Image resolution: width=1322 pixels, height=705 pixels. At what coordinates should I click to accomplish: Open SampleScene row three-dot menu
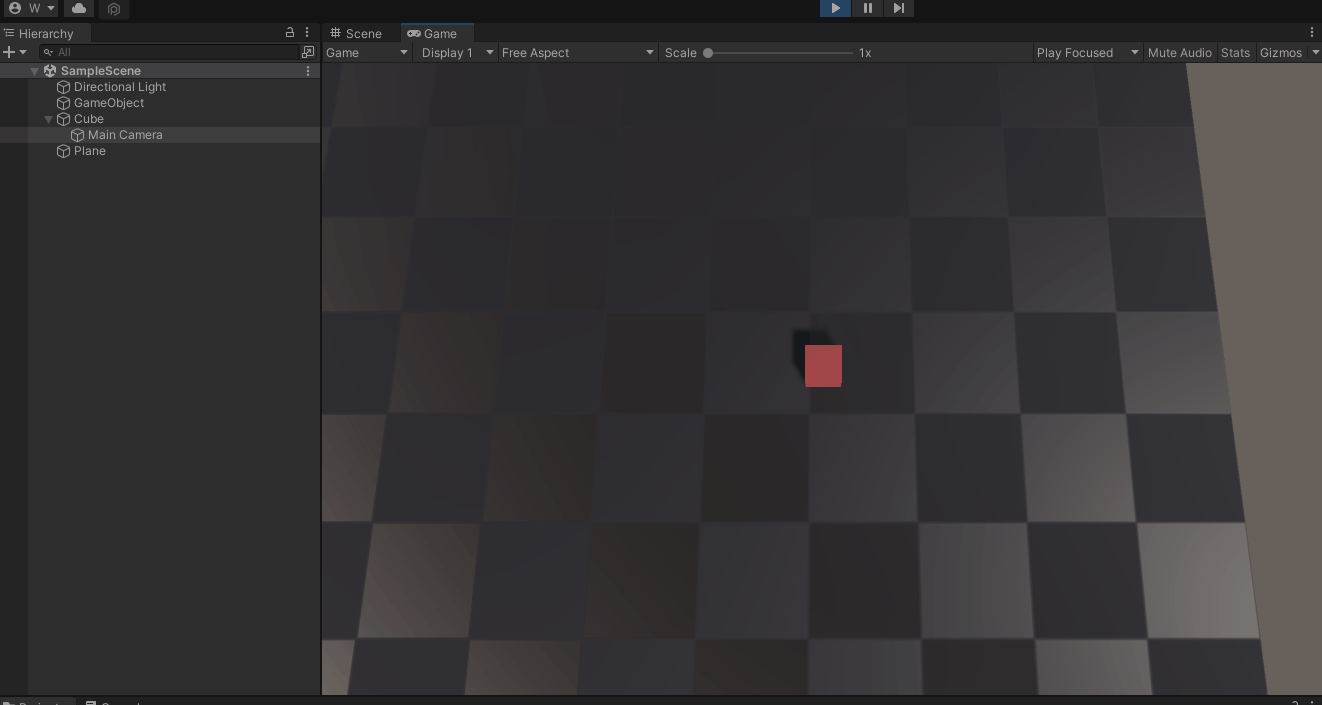tap(308, 71)
